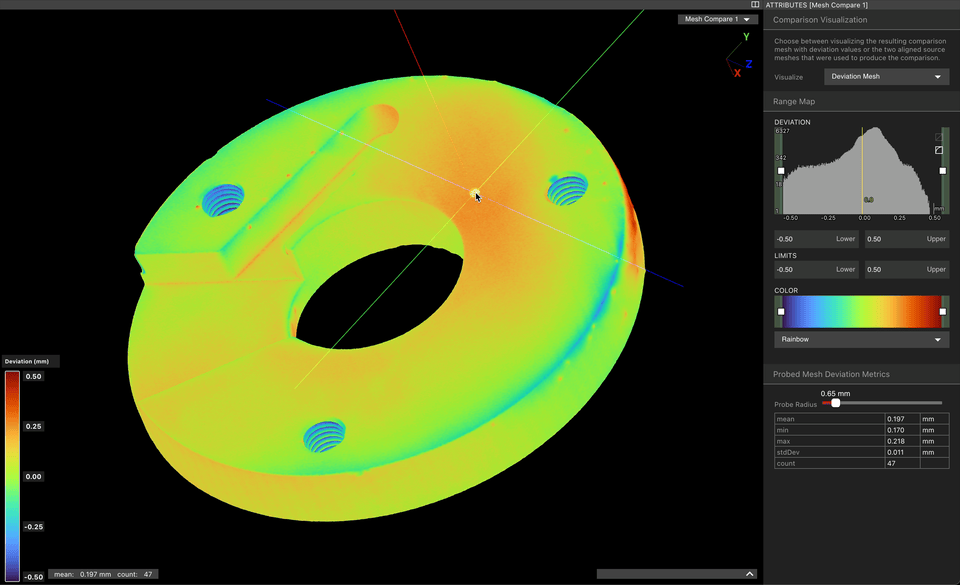
Task: Expand the bottom panel with the chevron arrow
Action: coord(749,574)
